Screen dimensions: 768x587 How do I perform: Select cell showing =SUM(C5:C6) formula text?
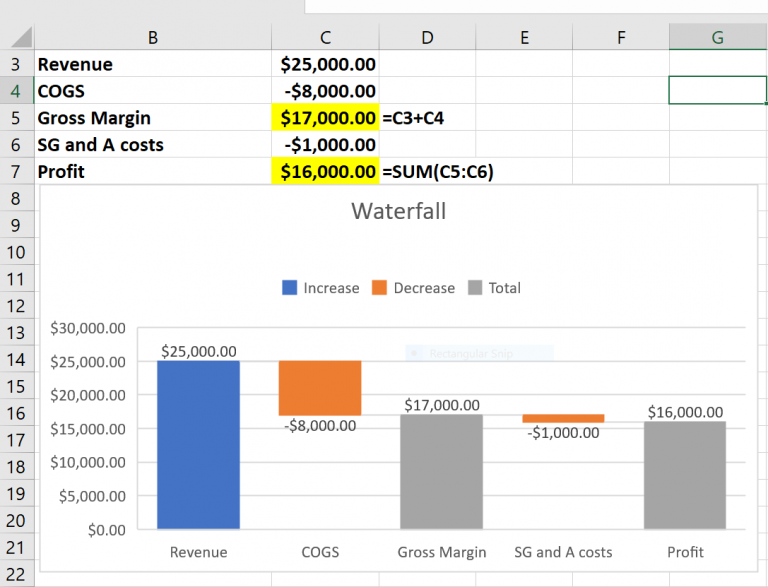(437, 171)
